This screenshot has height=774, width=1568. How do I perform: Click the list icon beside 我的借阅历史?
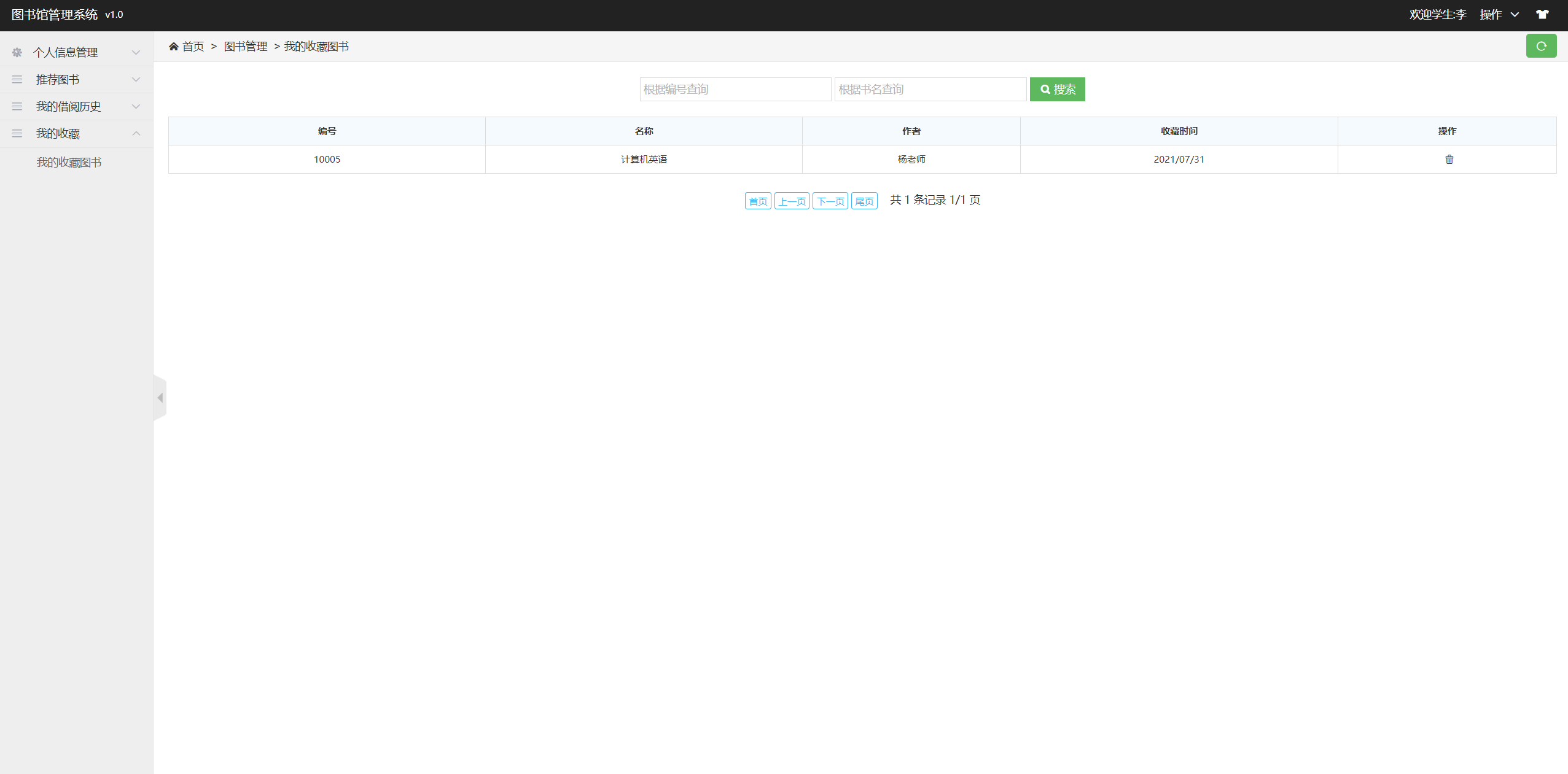tap(17, 107)
